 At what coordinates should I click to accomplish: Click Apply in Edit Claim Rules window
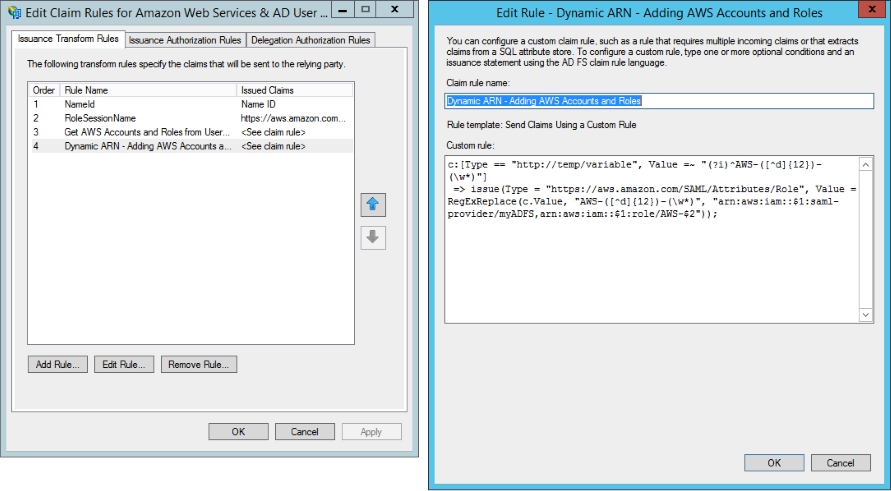[x=372, y=432]
